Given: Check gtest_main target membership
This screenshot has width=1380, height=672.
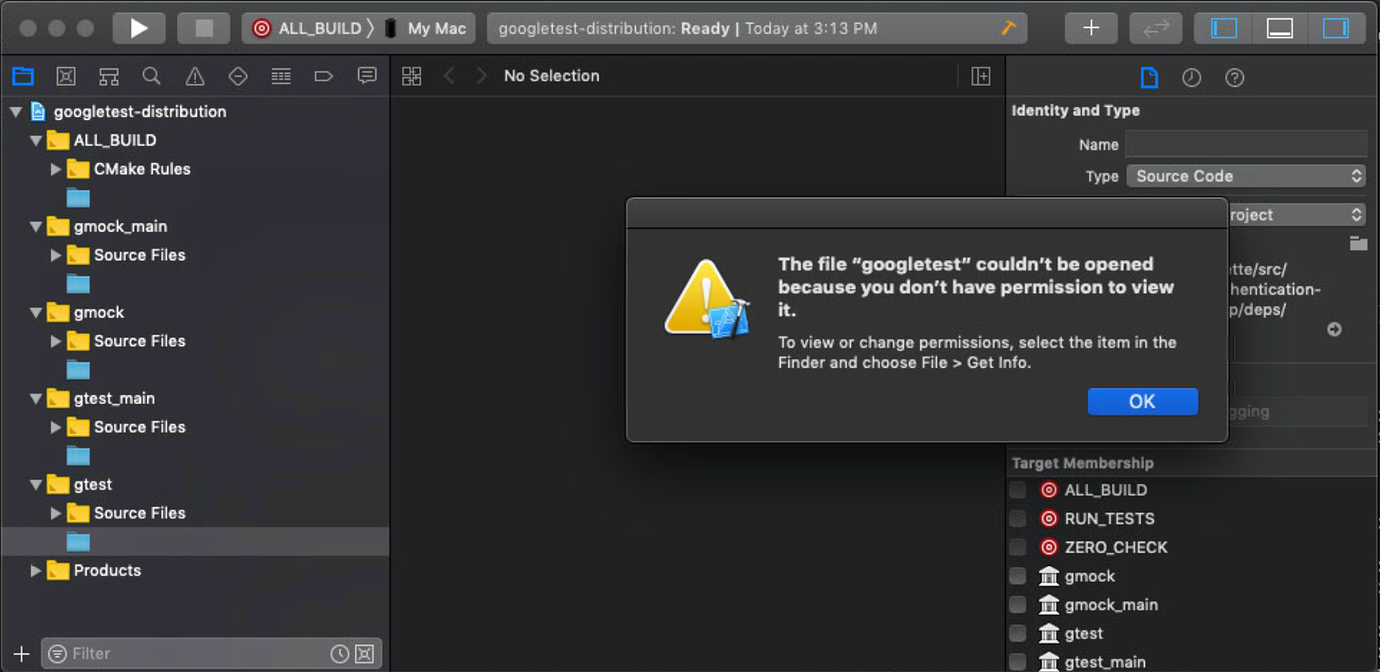Looking at the screenshot, I should (1017, 661).
